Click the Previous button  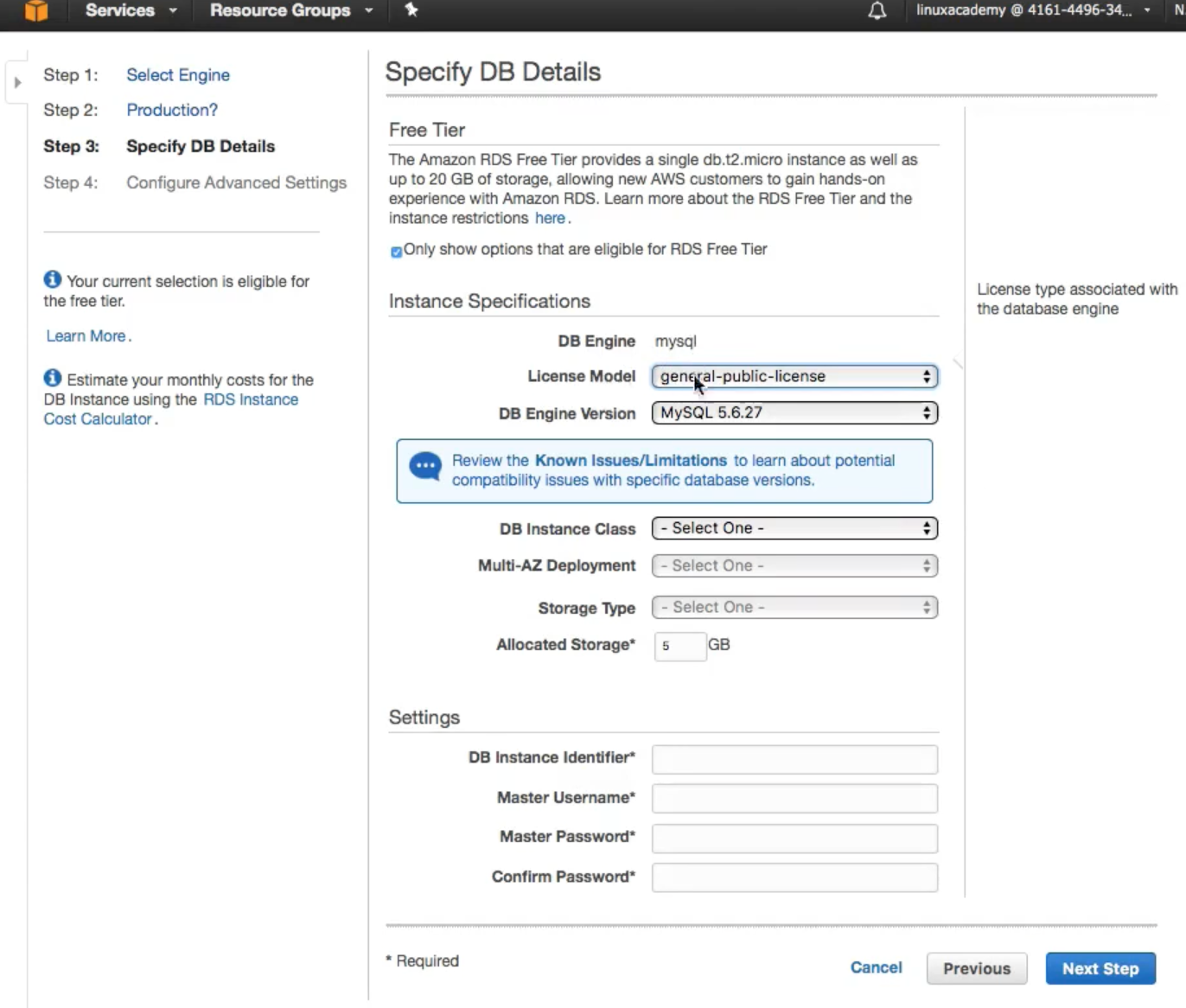976,968
